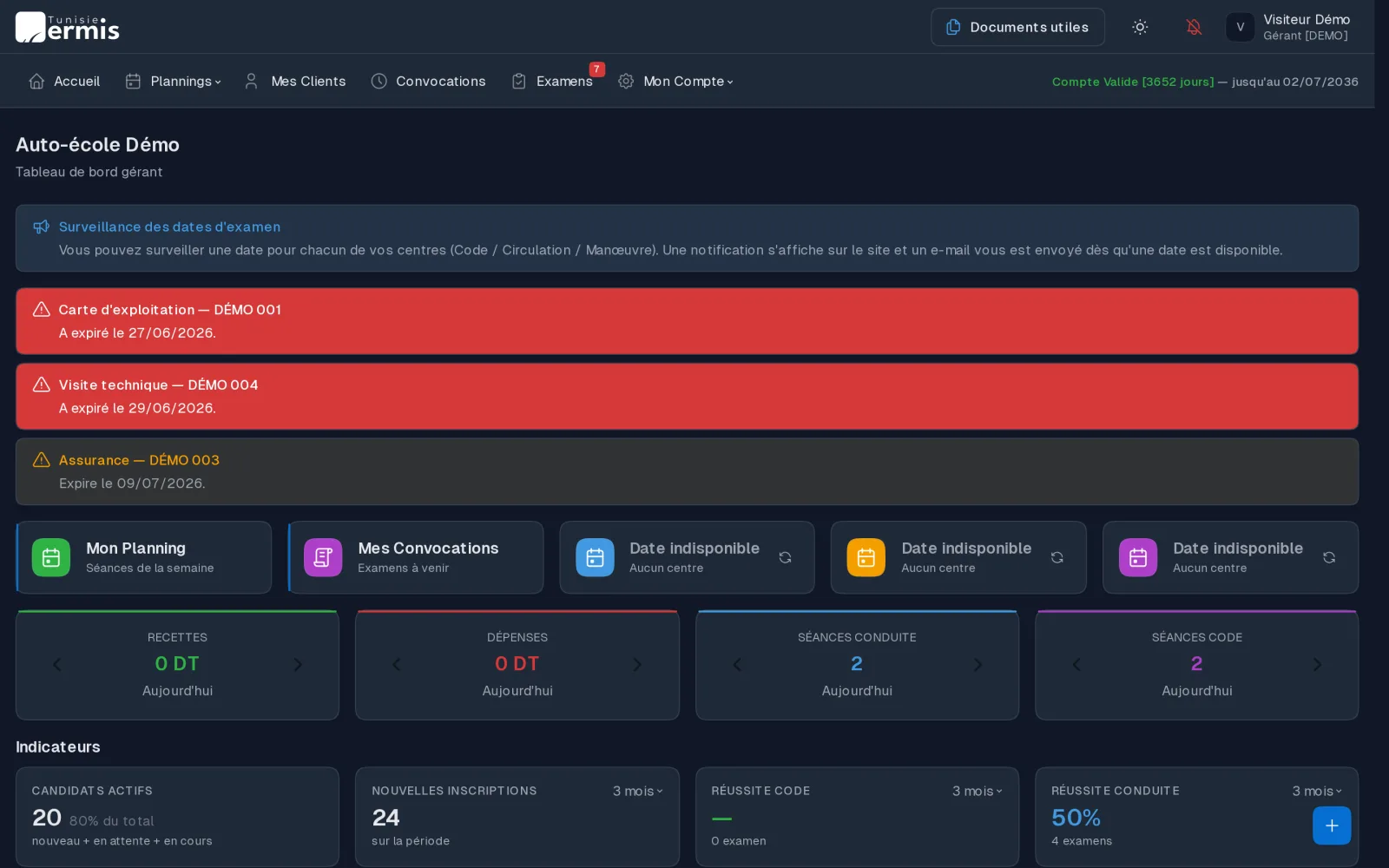Expand the Mon Compte dropdown

point(675,81)
